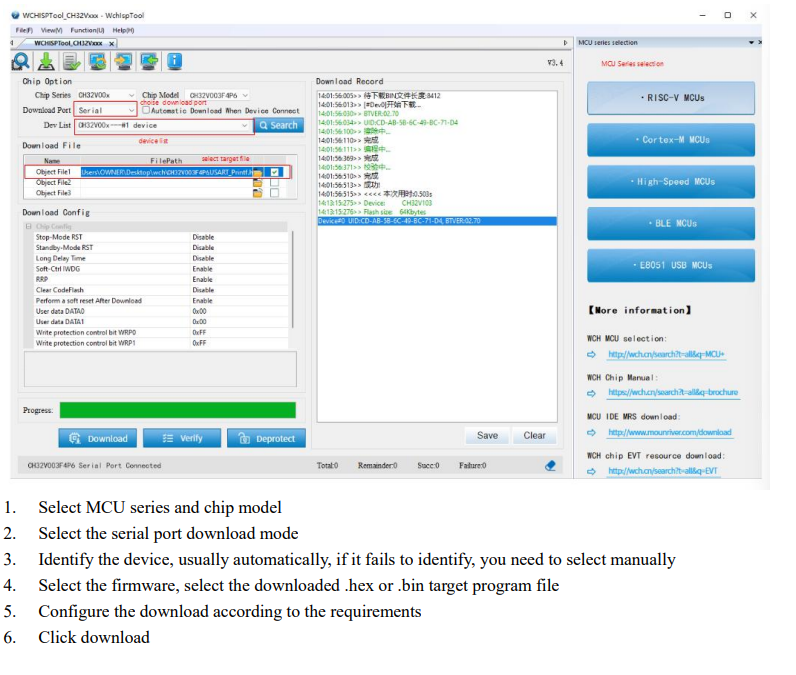
Task: Select RISC-V MCUs series button
Action: [671, 98]
